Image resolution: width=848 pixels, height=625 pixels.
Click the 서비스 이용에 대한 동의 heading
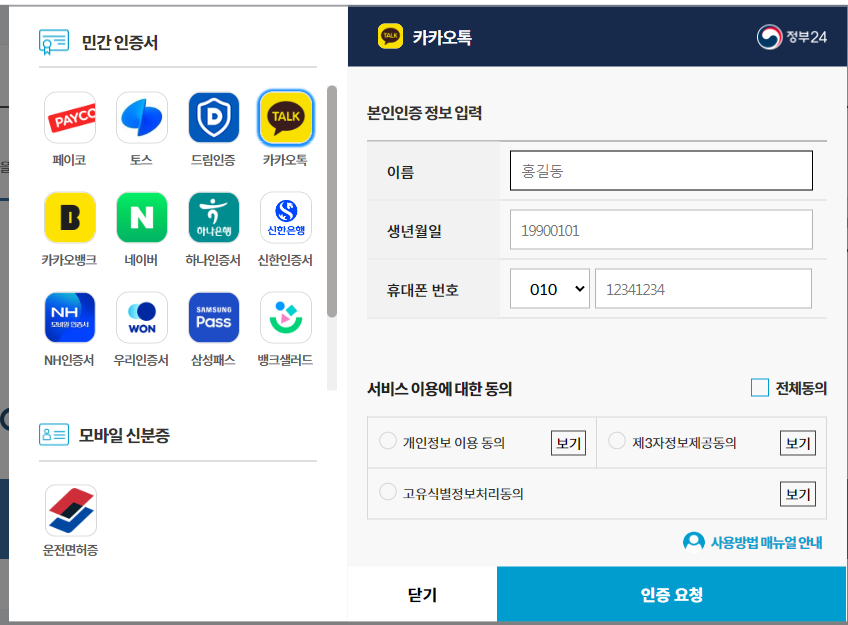click(440, 389)
